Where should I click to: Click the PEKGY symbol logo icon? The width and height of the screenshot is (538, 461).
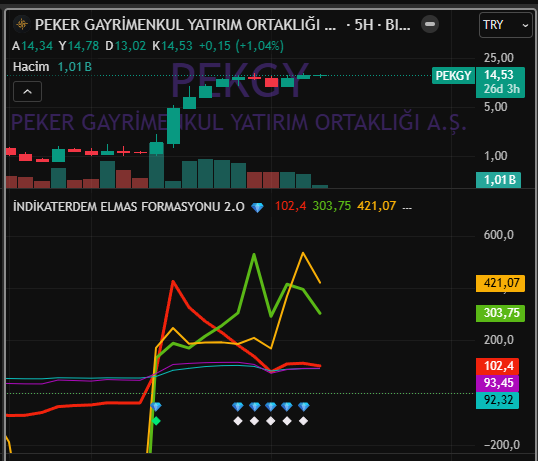(x=22, y=24)
